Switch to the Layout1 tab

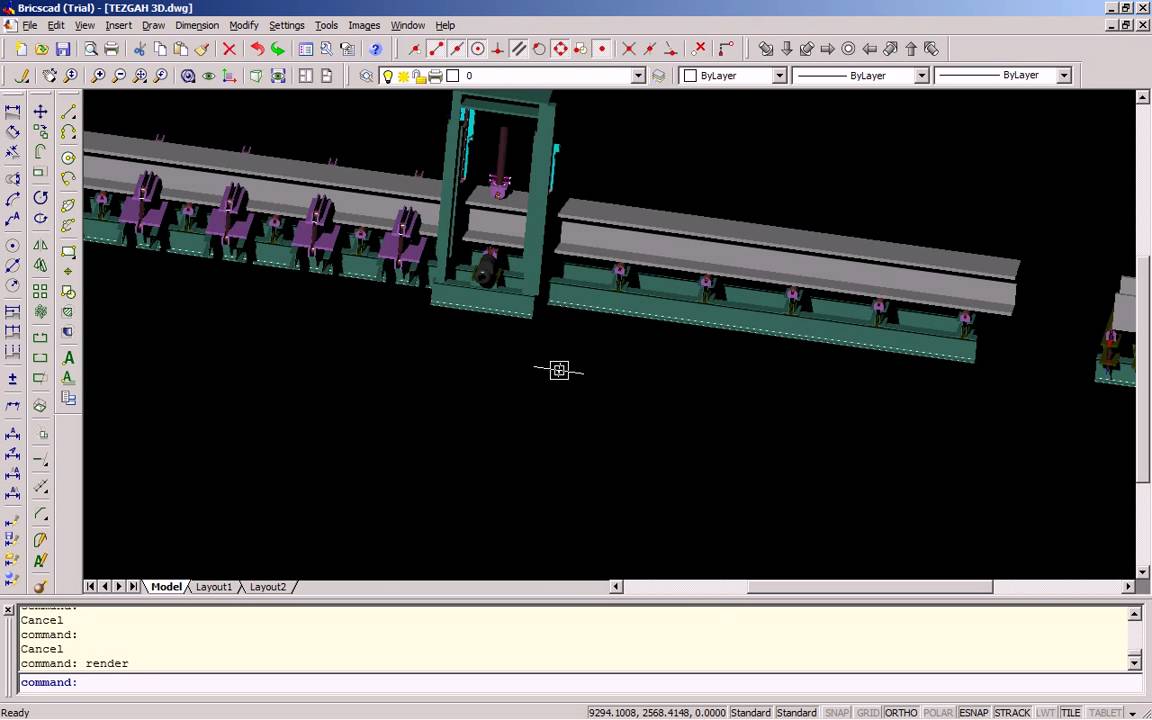(x=214, y=587)
